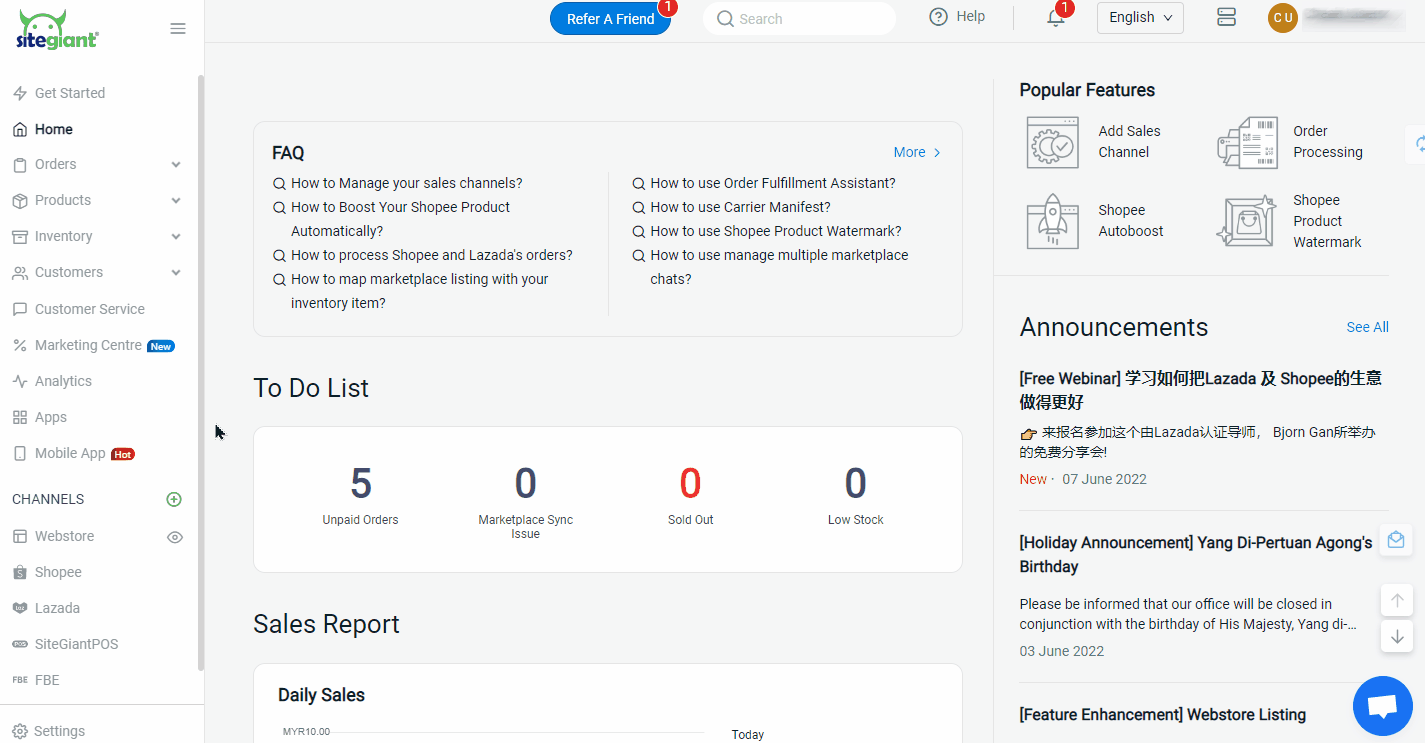This screenshot has height=743, width=1425.
Task: Click the SiteGiantPOS icon in channels
Action: click(x=20, y=644)
